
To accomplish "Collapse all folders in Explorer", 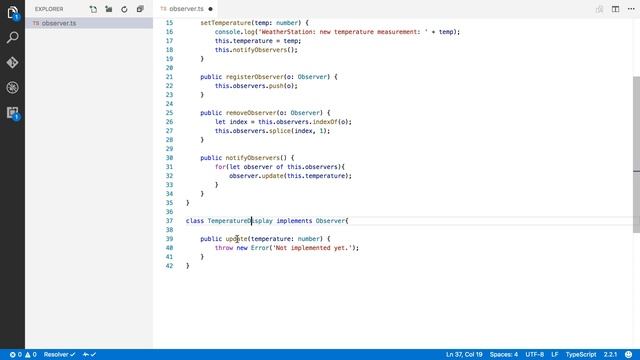I will pyautogui.click(x=140, y=9).
